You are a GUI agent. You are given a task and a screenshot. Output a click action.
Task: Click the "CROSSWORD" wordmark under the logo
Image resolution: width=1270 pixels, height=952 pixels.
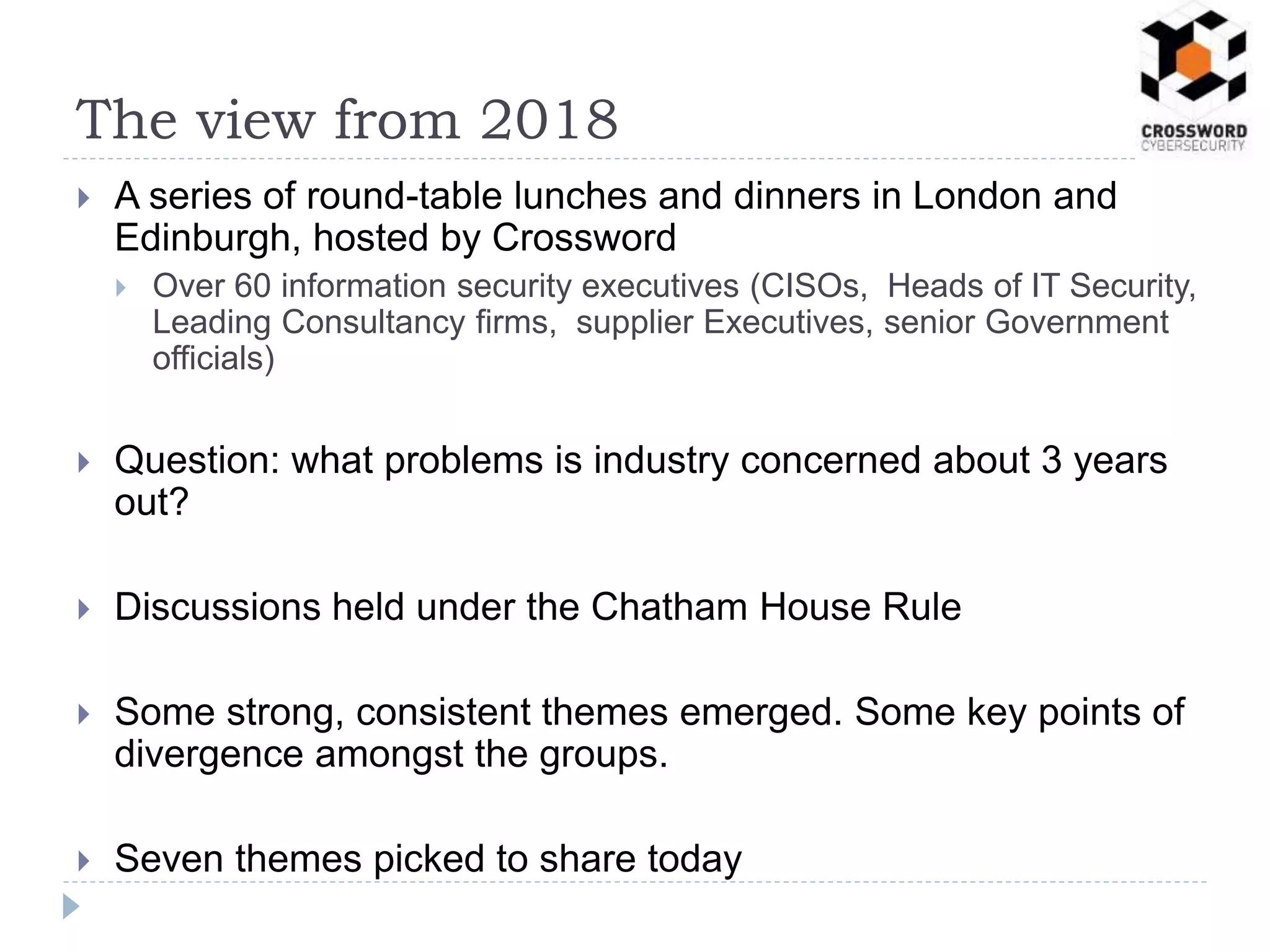pyautogui.click(x=1194, y=131)
